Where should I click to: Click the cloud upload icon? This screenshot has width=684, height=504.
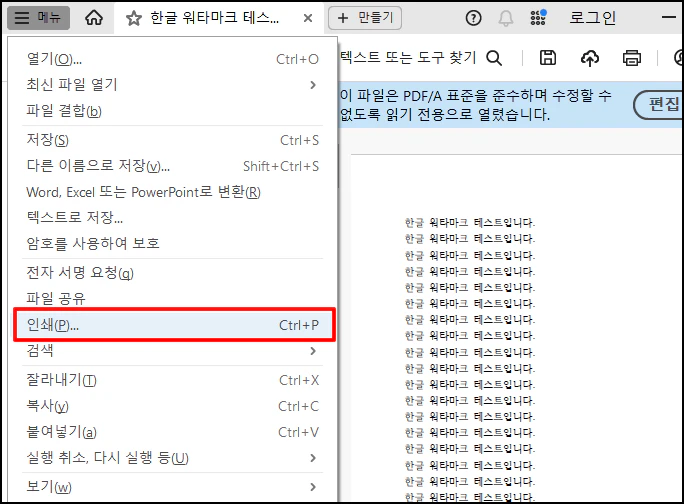[x=589, y=58]
